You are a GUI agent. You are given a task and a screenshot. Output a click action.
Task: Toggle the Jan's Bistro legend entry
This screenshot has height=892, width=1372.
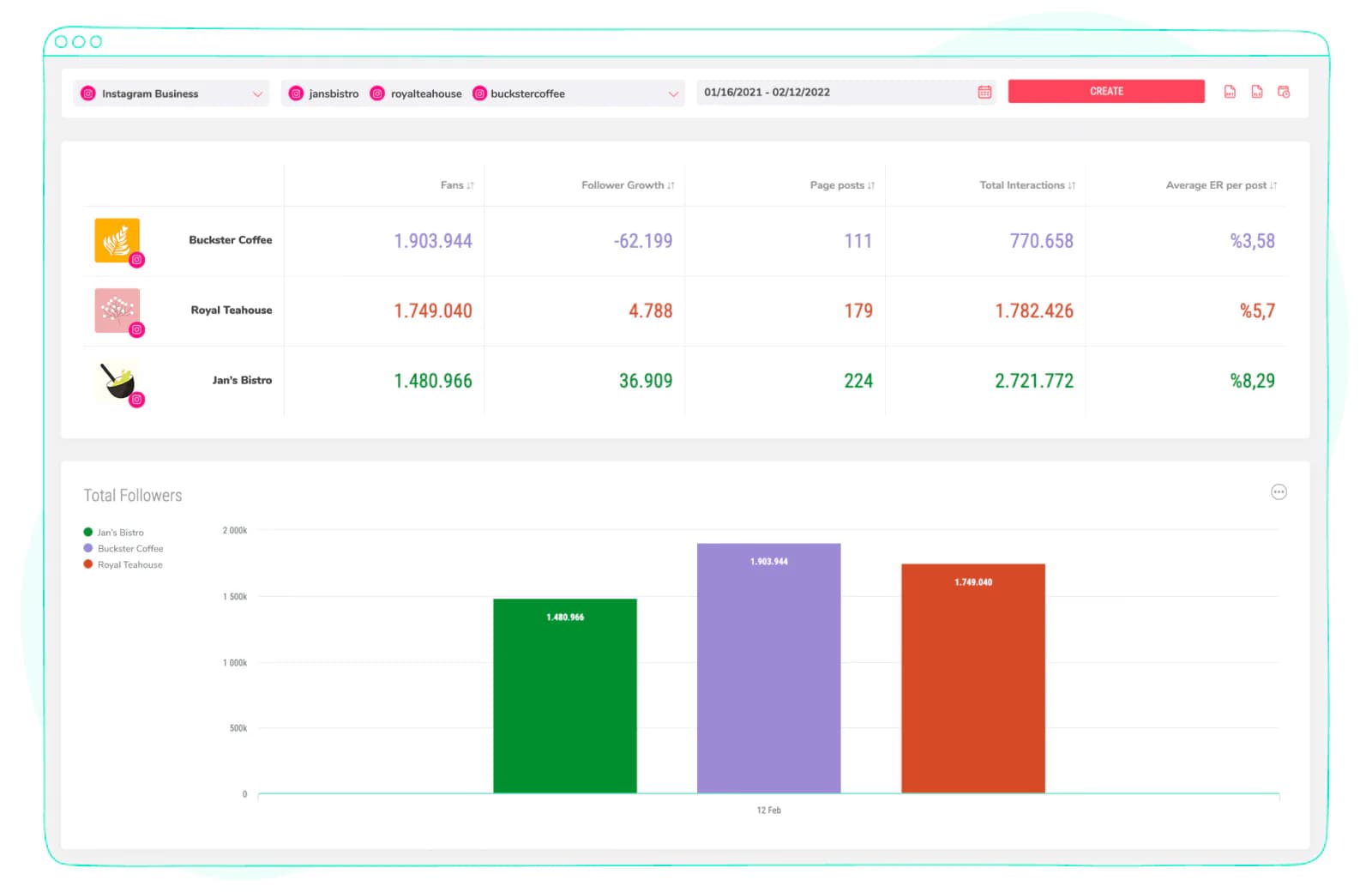[113, 533]
